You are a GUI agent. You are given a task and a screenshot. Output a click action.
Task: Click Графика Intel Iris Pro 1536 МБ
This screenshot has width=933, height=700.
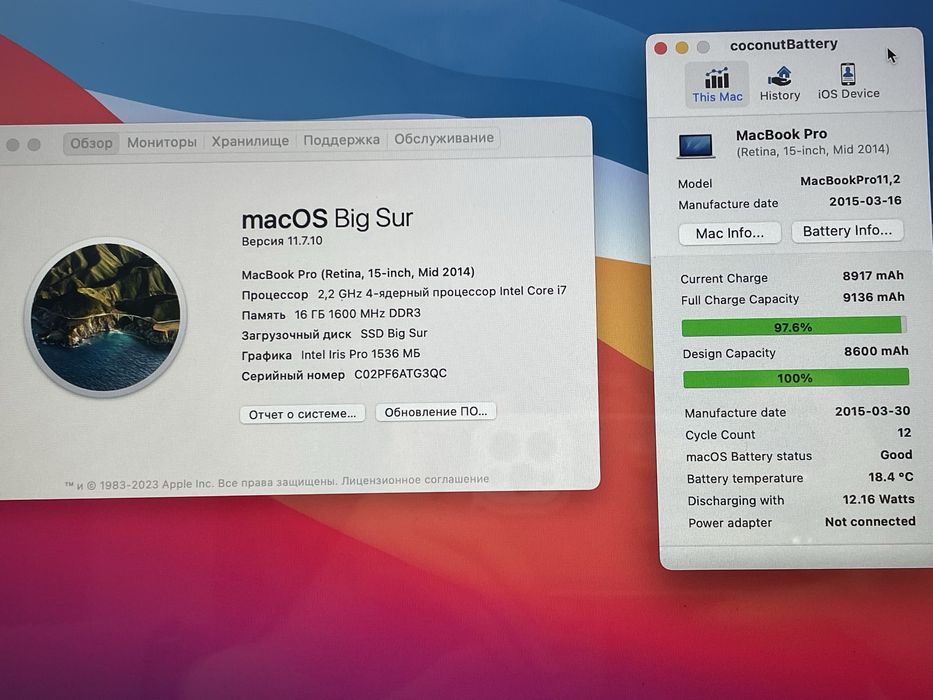pyautogui.click(x=331, y=354)
